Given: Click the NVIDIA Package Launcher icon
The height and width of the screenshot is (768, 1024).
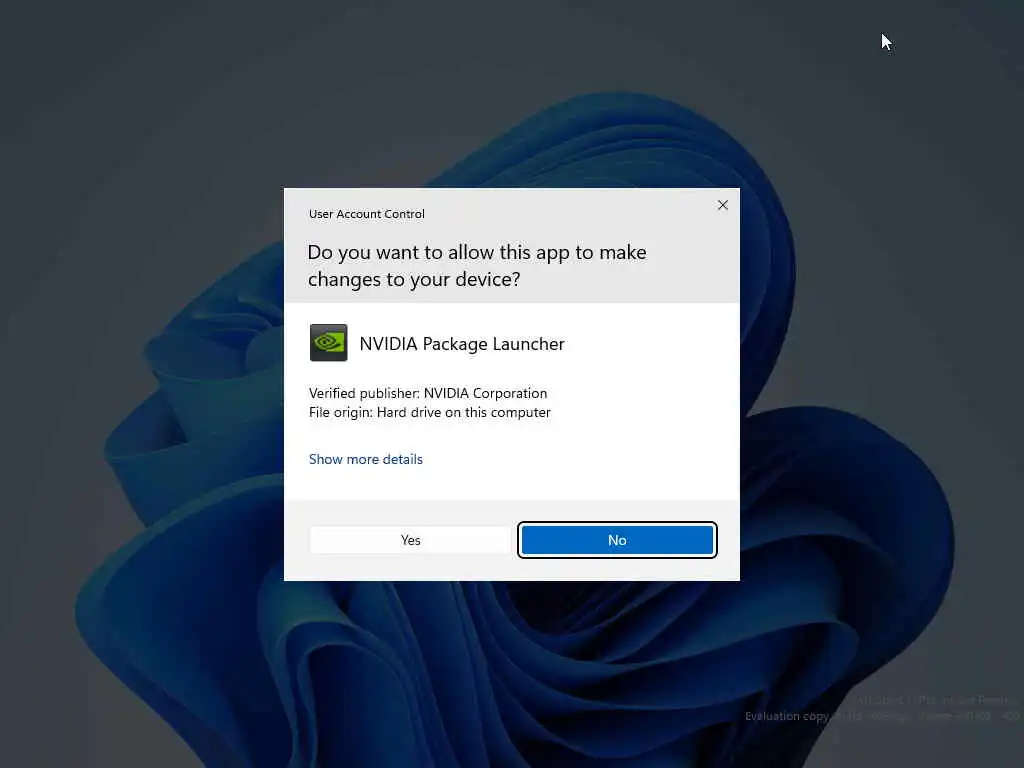Looking at the screenshot, I should click(x=328, y=342).
